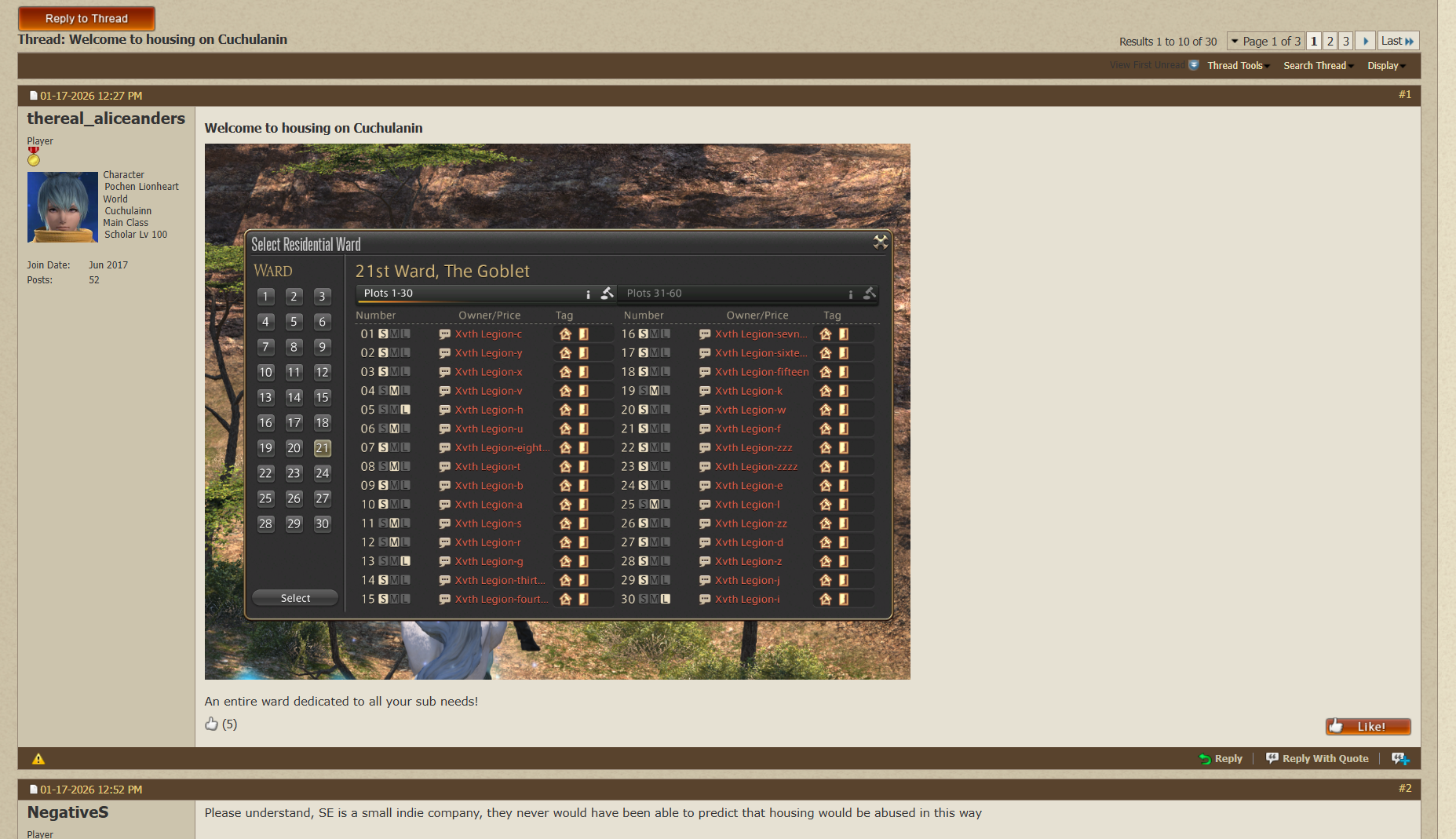Click owner name "Xvth Legion-k" on plot 19
Screen dimensions: 1456x839
pos(749,391)
